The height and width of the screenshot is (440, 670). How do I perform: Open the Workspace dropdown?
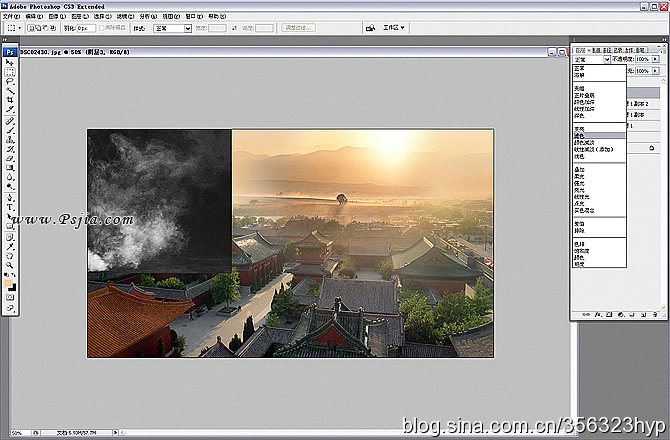[x=394, y=28]
